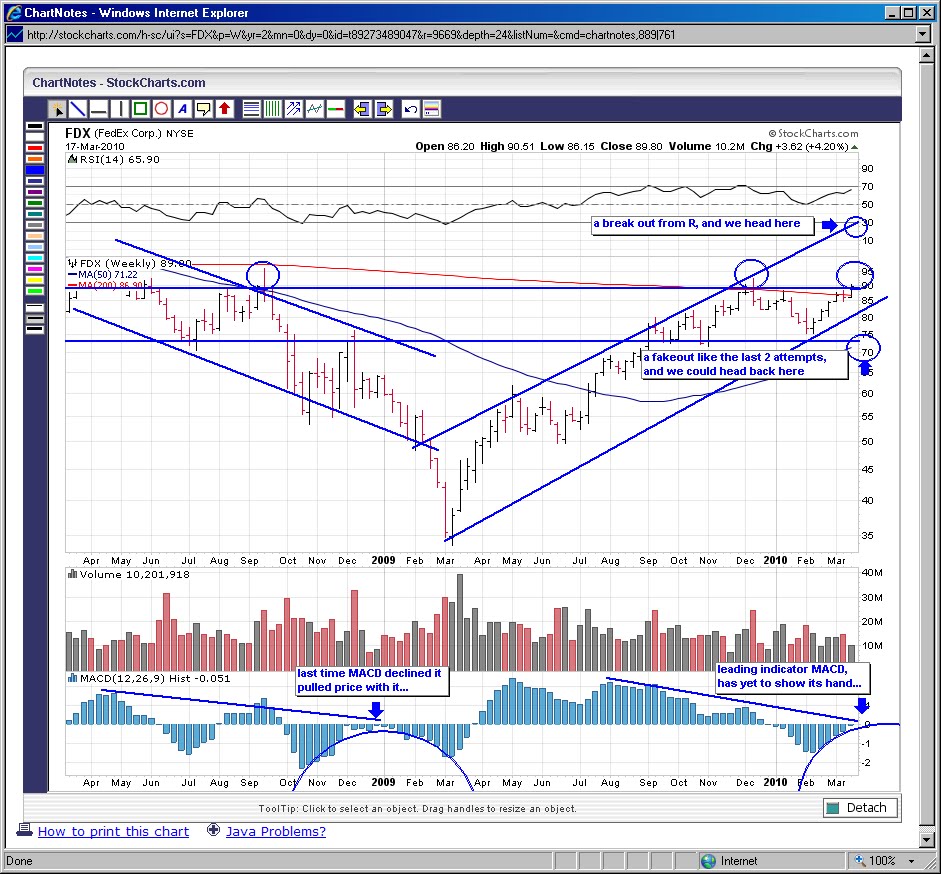Open the 'Java Problems?' link
Screen dimensions: 941x874
pos(275,831)
